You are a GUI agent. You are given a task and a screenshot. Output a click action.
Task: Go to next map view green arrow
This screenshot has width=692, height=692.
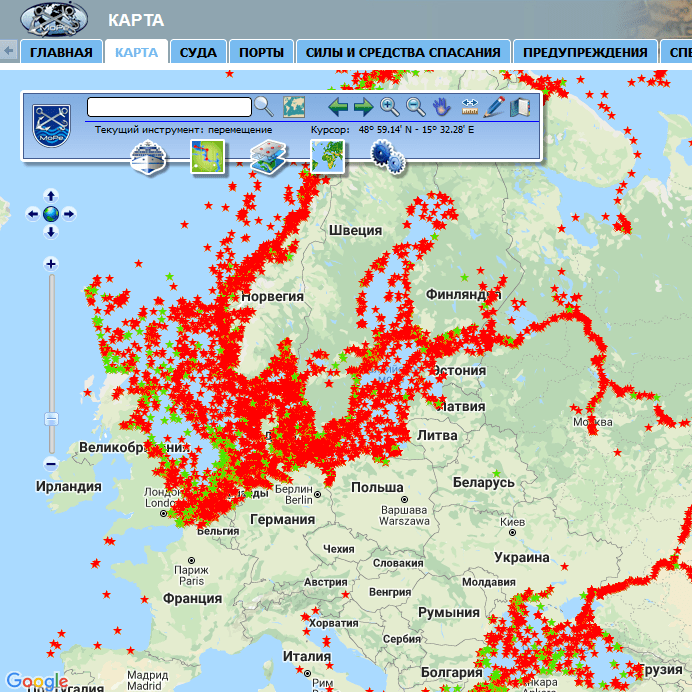click(x=363, y=107)
